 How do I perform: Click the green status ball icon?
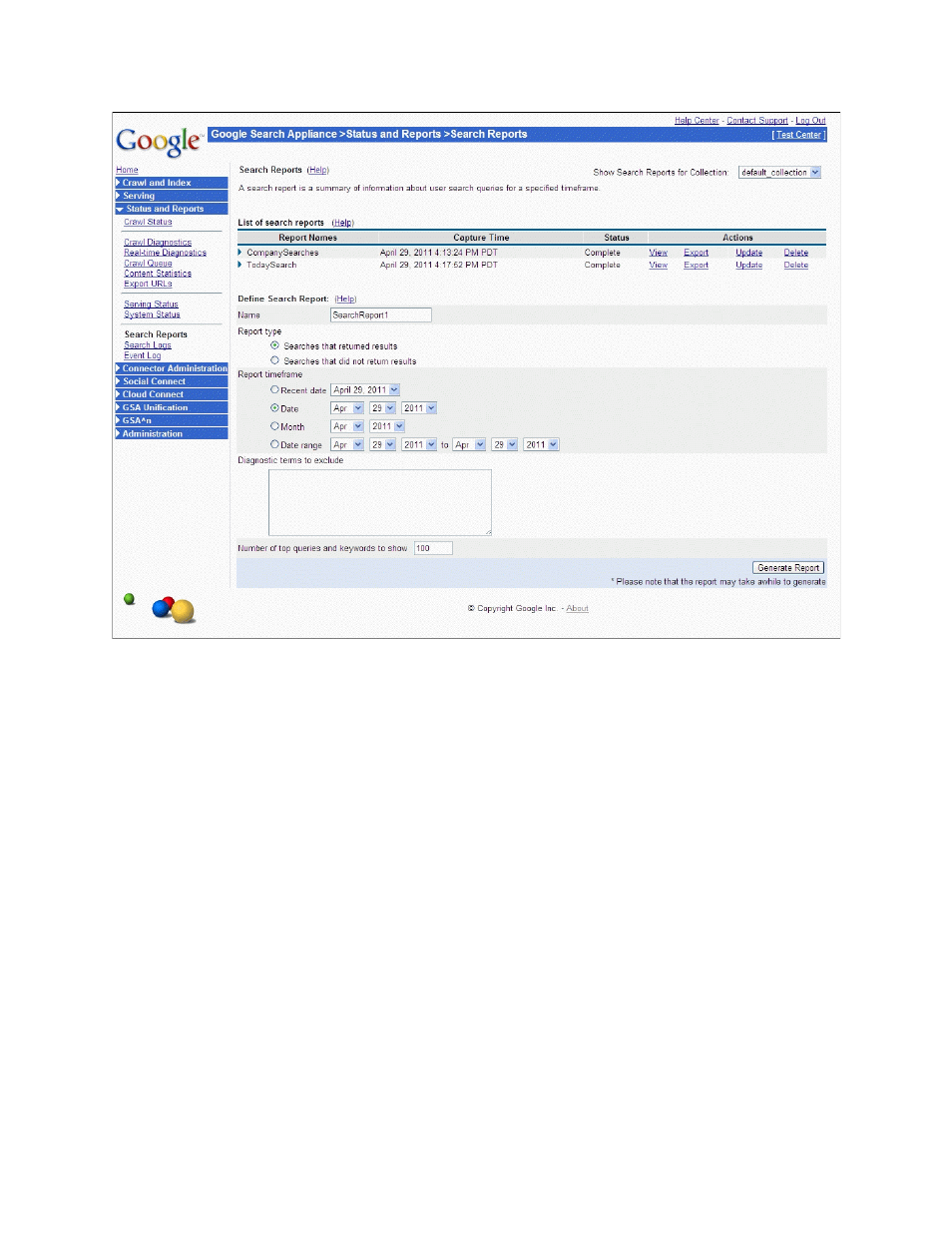(x=129, y=599)
